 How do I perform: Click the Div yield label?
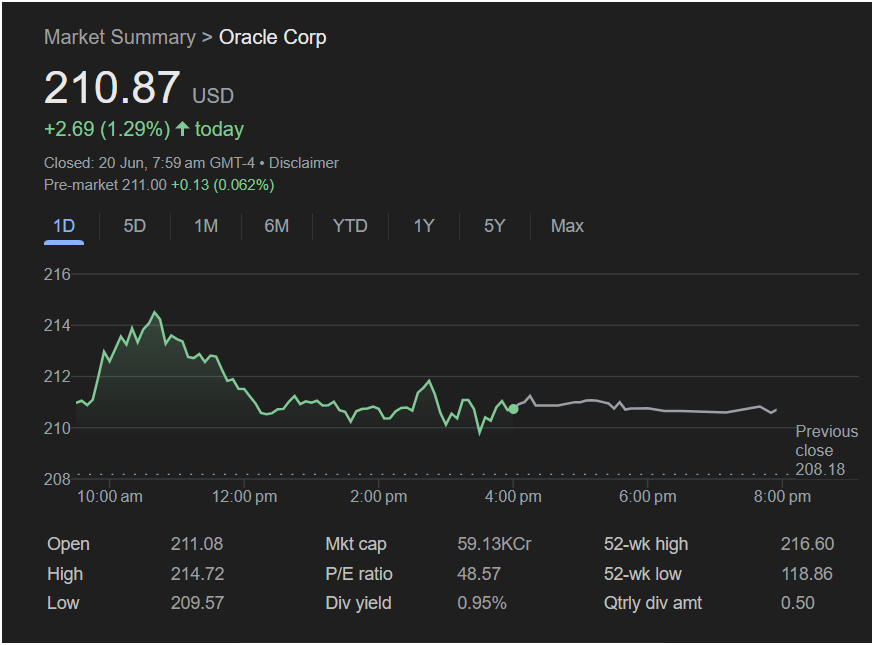(358, 603)
